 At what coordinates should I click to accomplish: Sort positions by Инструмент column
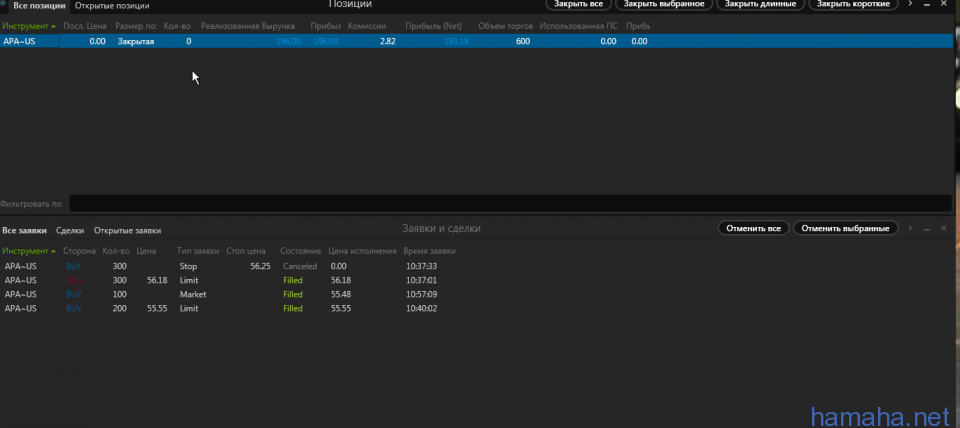point(29,26)
